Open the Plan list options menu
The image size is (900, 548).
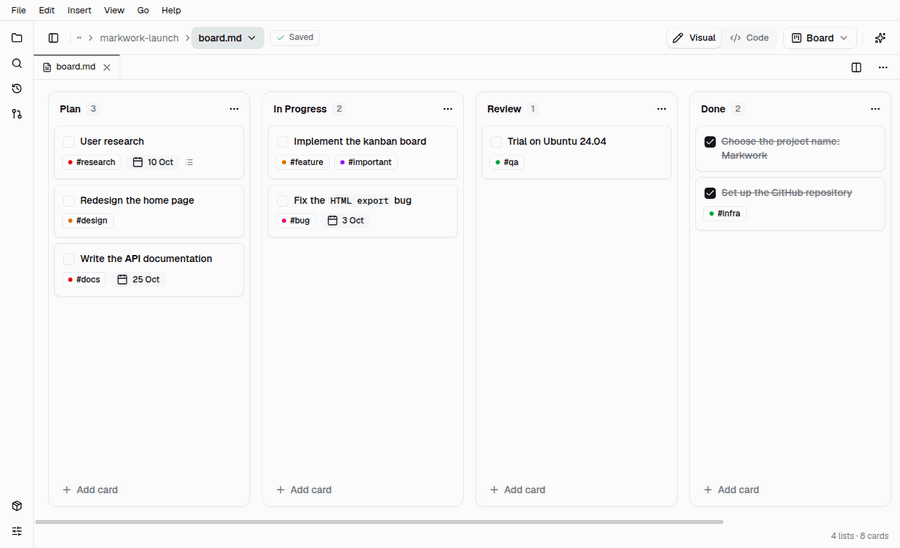234,109
